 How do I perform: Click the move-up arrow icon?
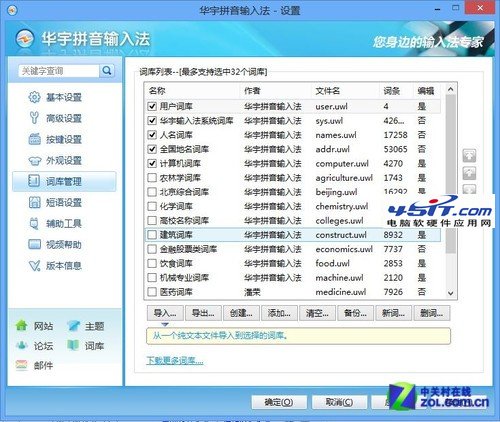(x=469, y=173)
